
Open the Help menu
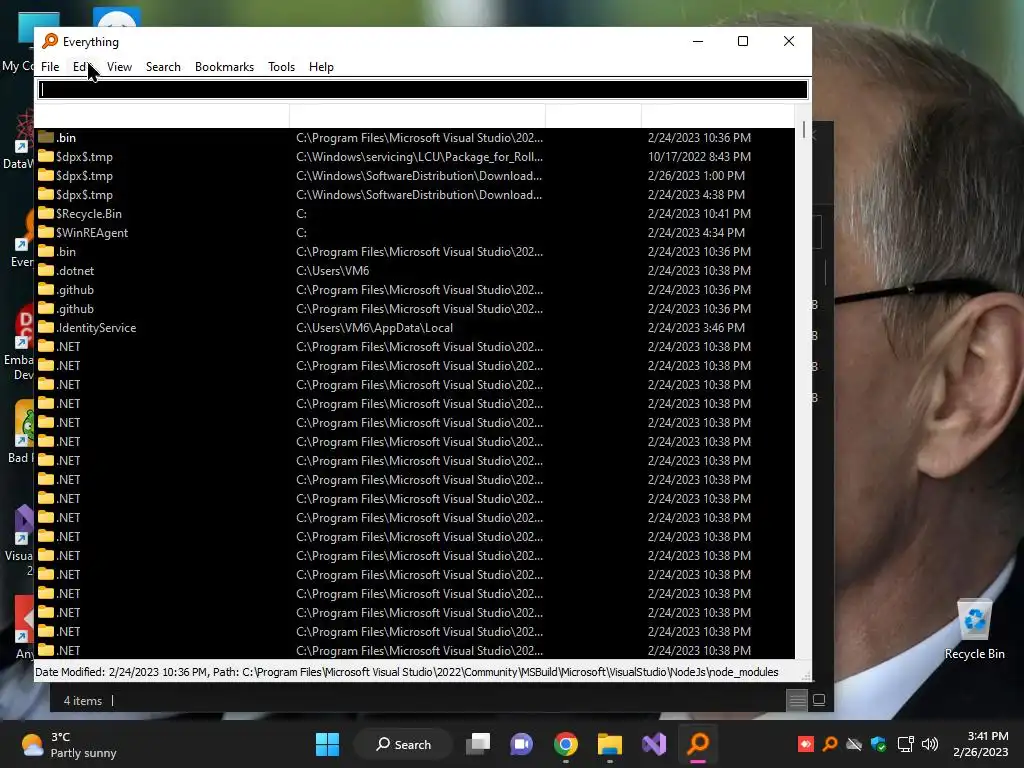(321, 67)
